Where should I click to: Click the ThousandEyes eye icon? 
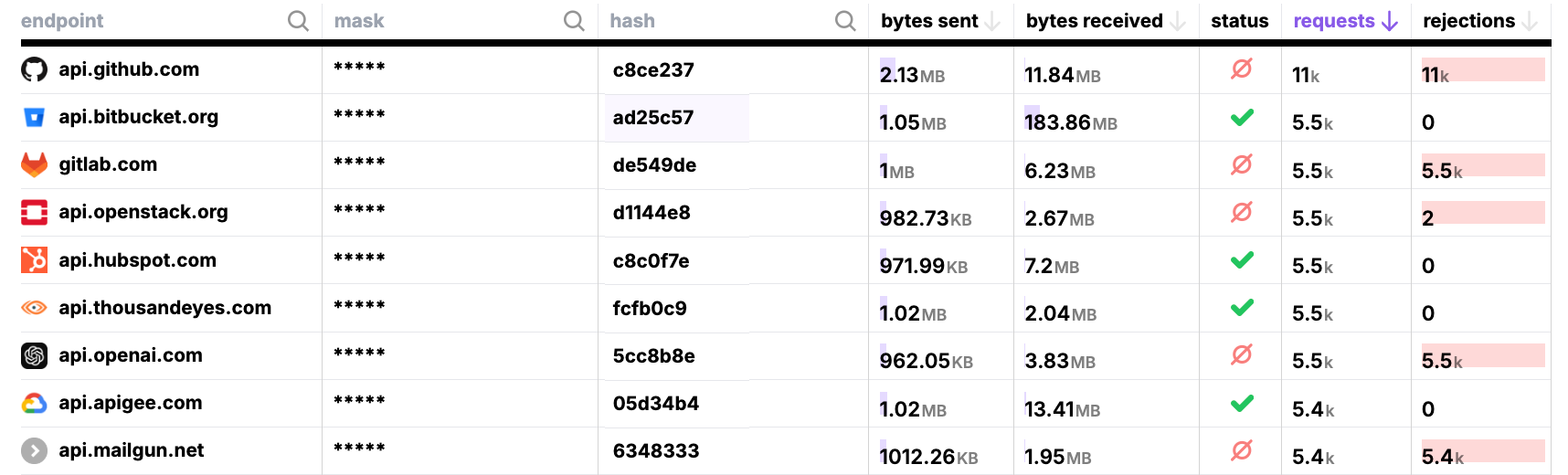click(34, 308)
